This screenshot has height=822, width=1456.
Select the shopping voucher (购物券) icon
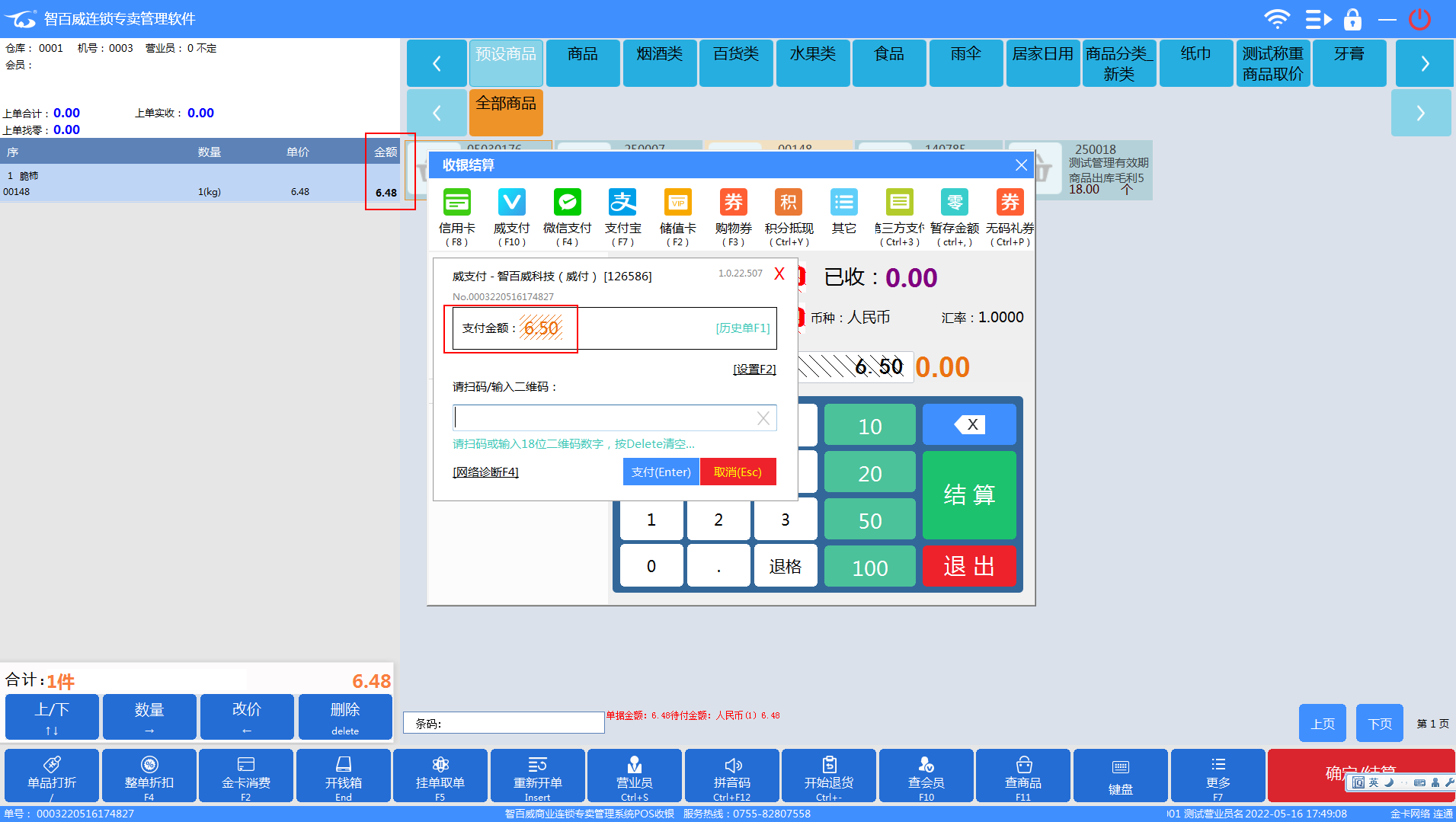733,203
